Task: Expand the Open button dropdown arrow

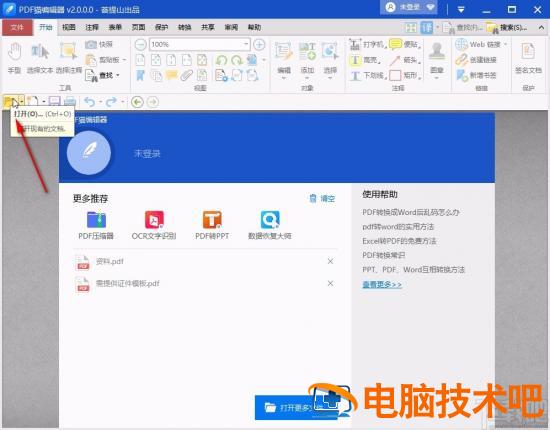Action: coord(21,102)
